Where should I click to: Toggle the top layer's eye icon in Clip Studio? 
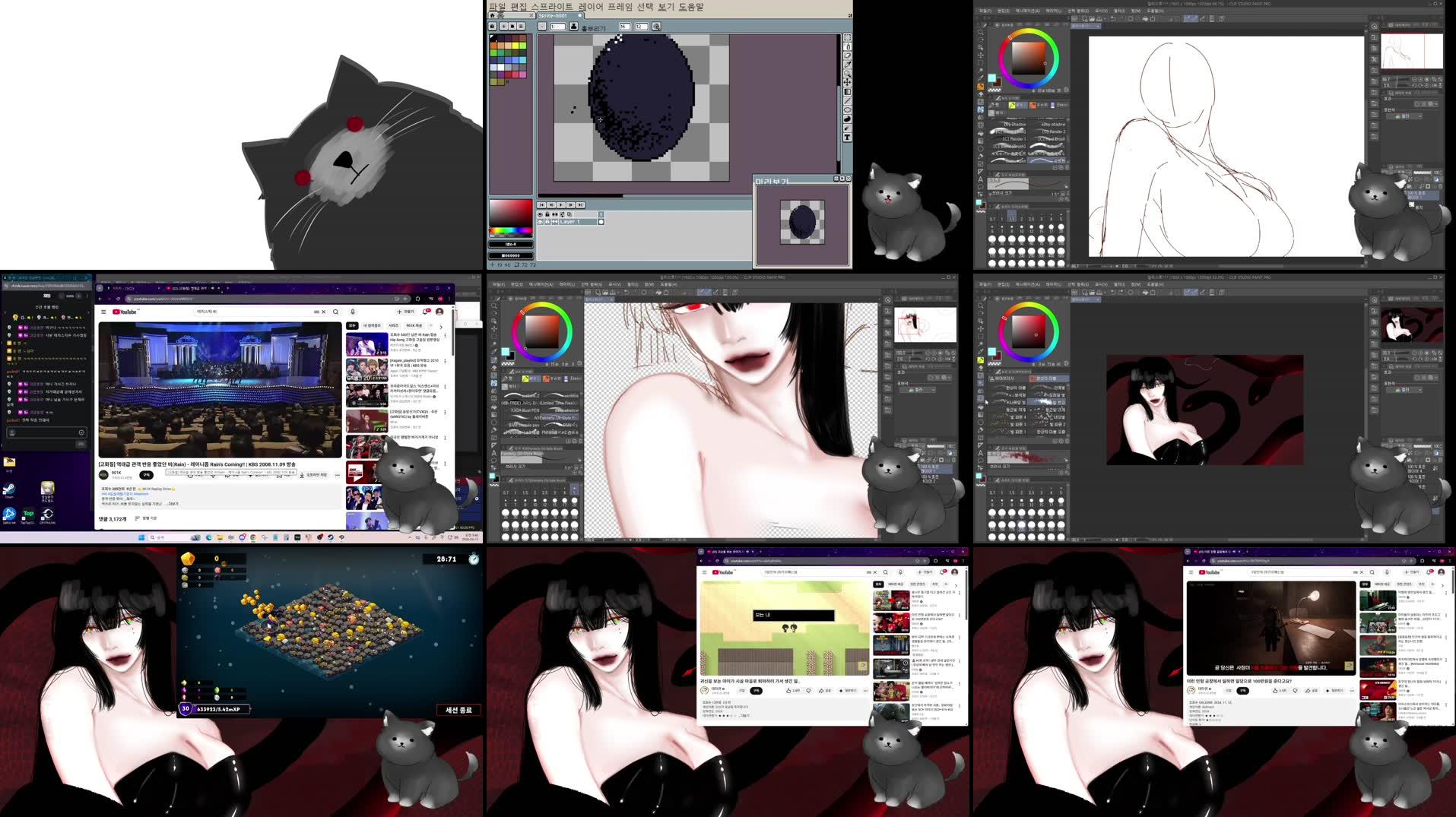pos(919,468)
